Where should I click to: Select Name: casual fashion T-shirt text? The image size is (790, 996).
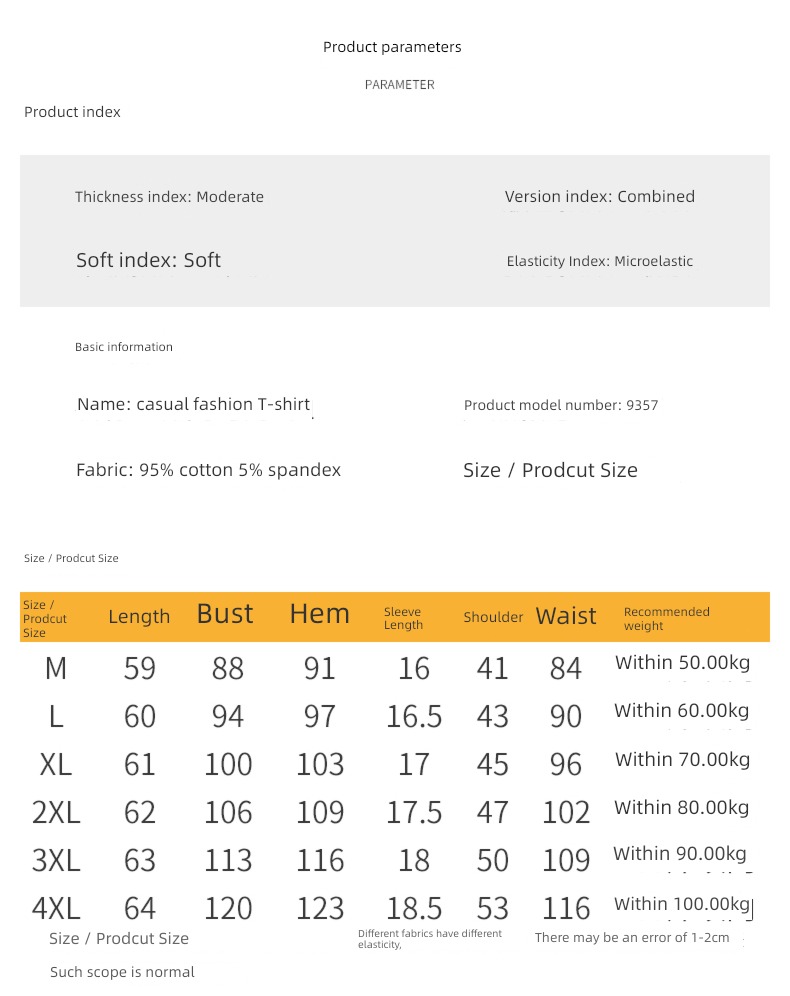pyautogui.click(x=193, y=404)
